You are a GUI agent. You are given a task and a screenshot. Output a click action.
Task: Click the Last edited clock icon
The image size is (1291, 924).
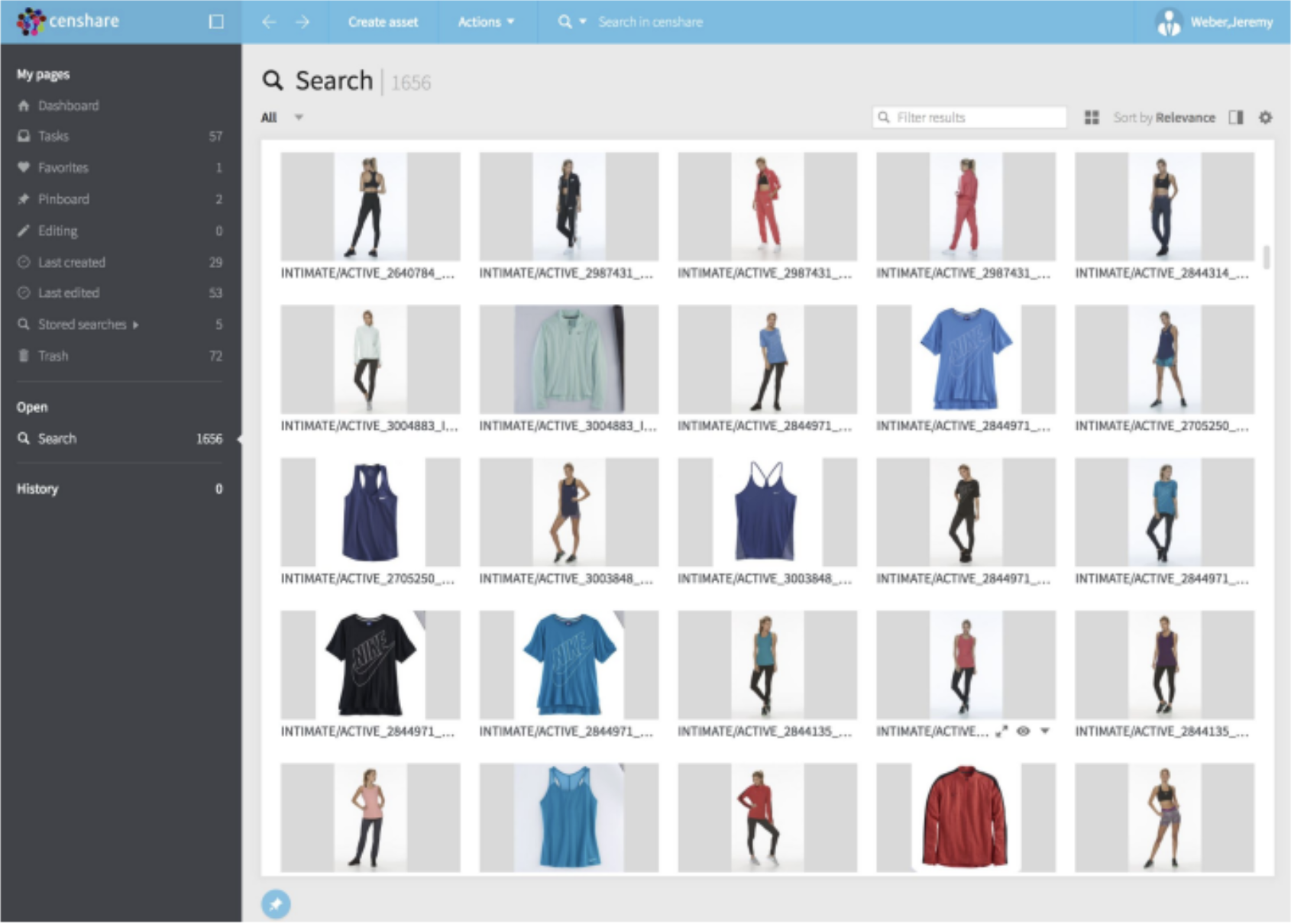tap(24, 292)
